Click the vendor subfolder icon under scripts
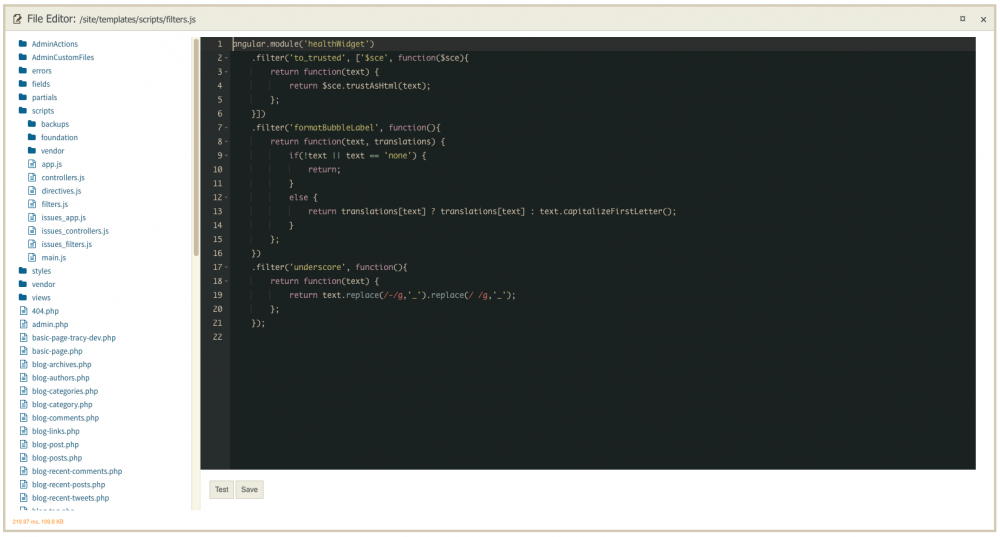Screen dimensions: 1000x537 tap(31, 151)
